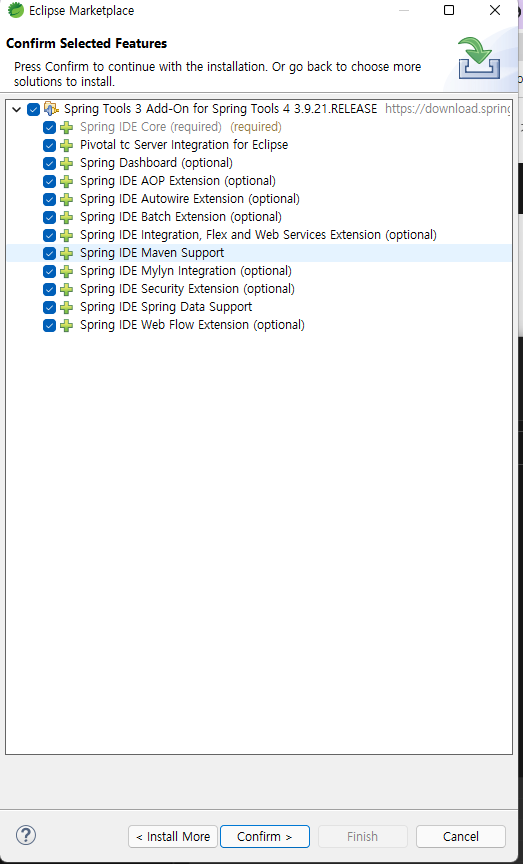This screenshot has height=864, width=523.
Task: Cancel the marketplace installation
Action: coord(461,836)
